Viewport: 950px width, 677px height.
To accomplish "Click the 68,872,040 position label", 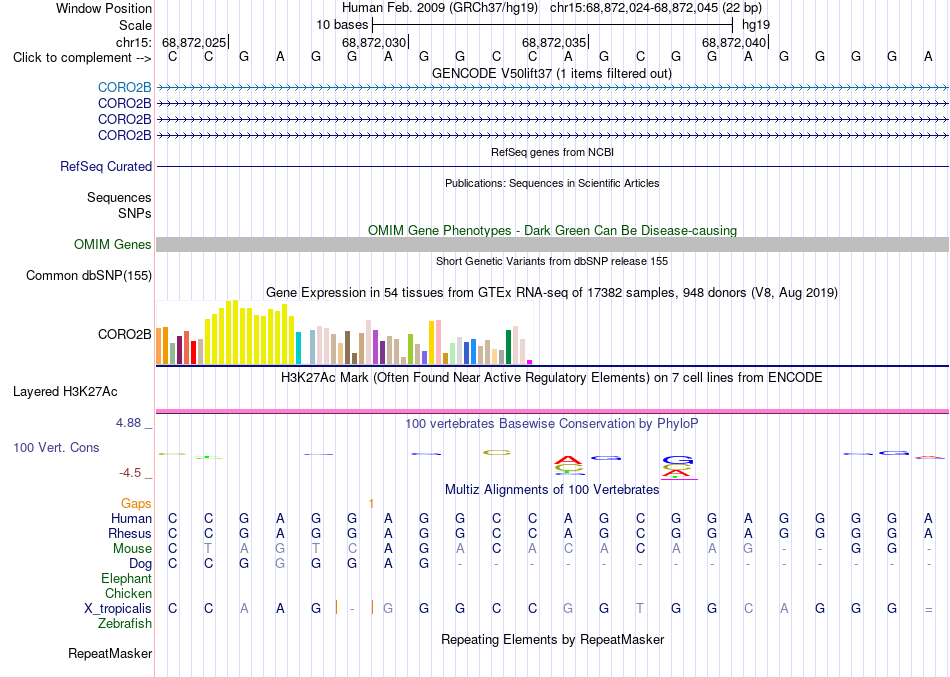I will [734, 42].
